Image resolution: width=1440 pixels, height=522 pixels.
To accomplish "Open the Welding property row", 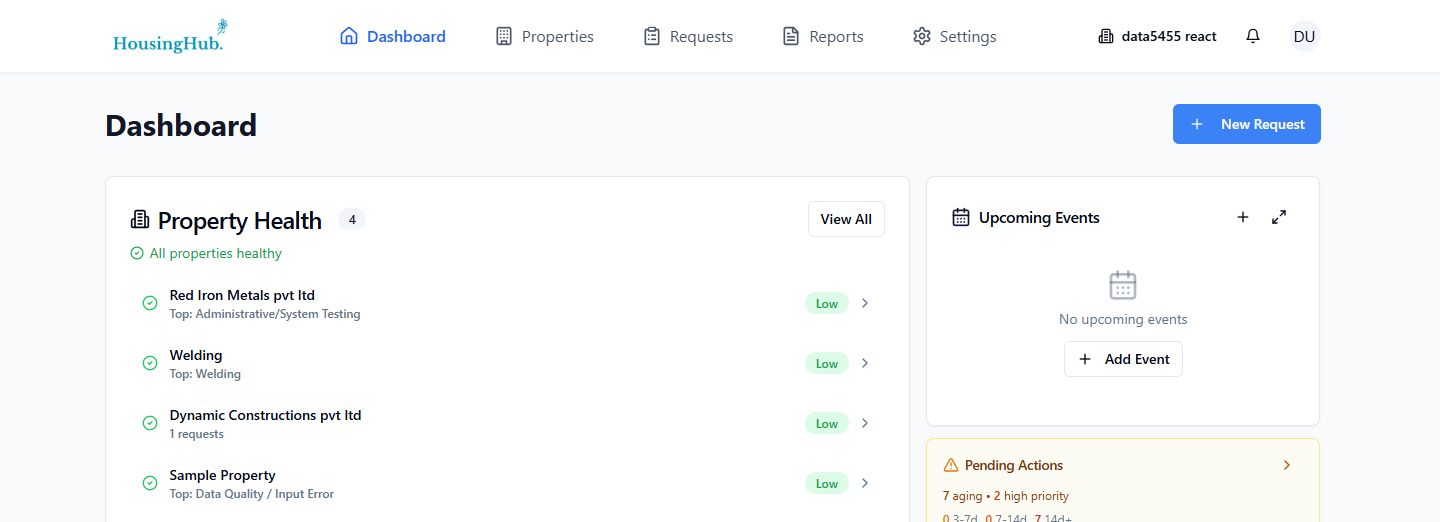I will point(507,363).
